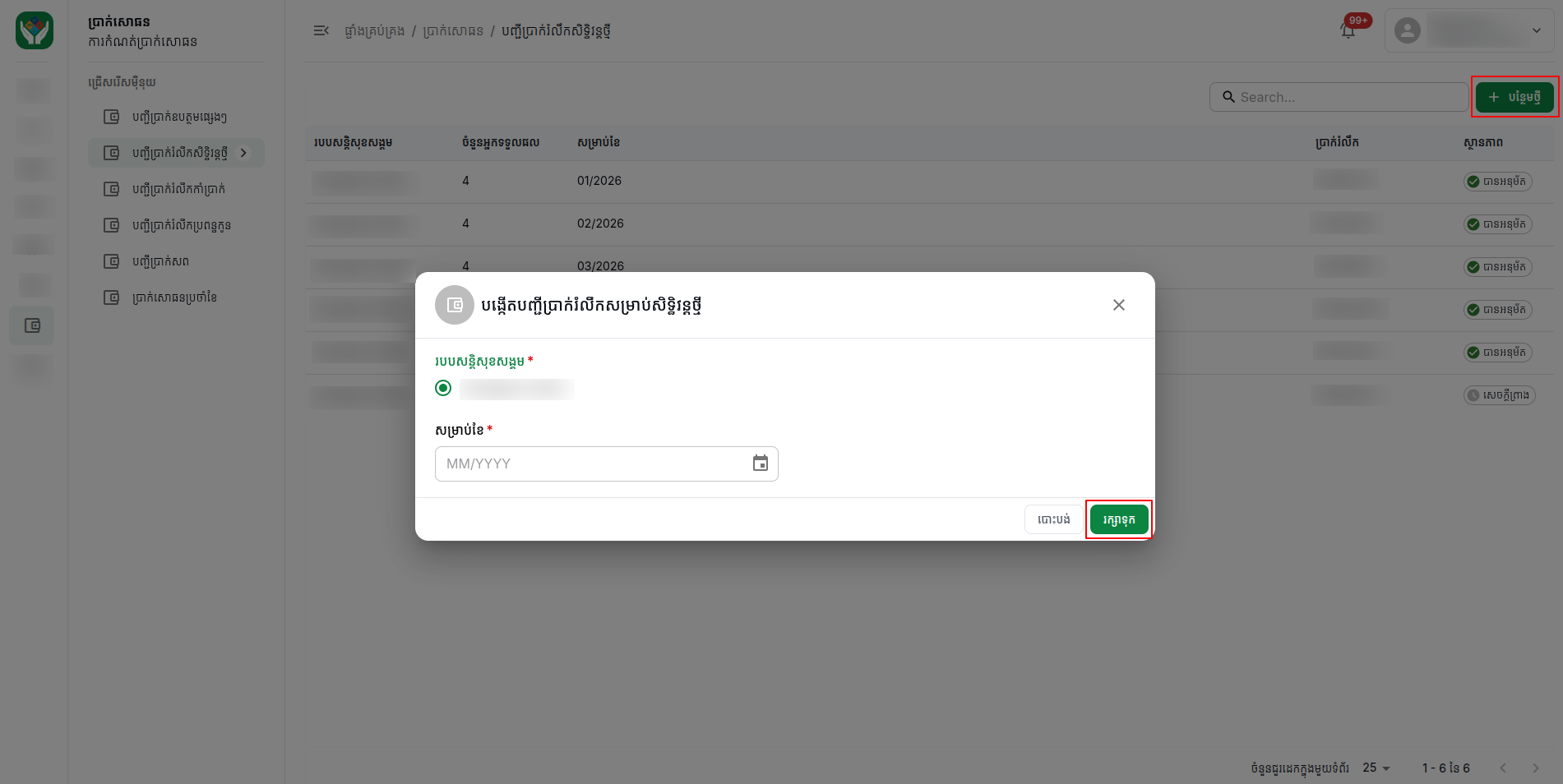Select the radio button under របបសន្តិសុខសង្គម
The image size is (1563, 784).
click(x=443, y=388)
